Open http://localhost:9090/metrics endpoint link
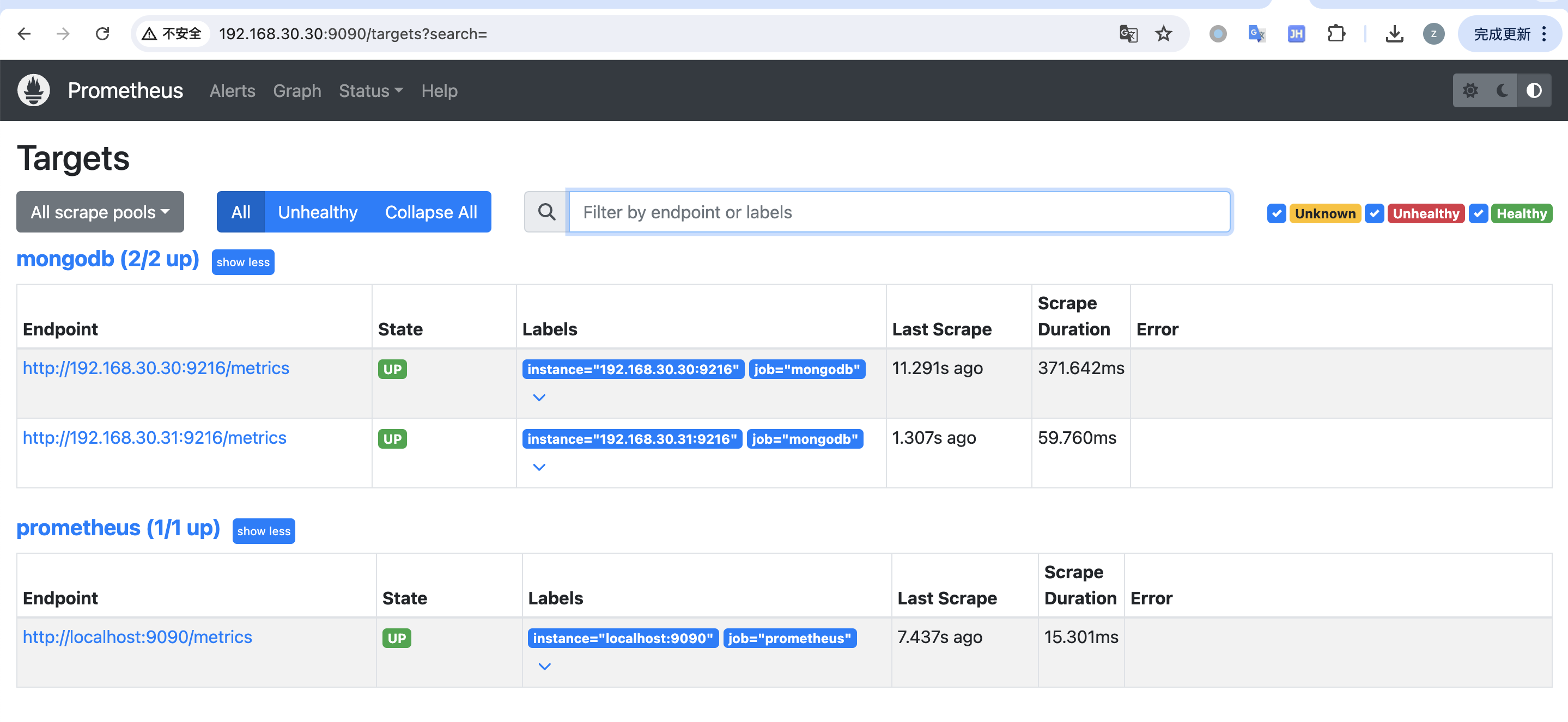The width and height of the screenshot is (1568, 722). pyautogui.click(x=137, y=636)
